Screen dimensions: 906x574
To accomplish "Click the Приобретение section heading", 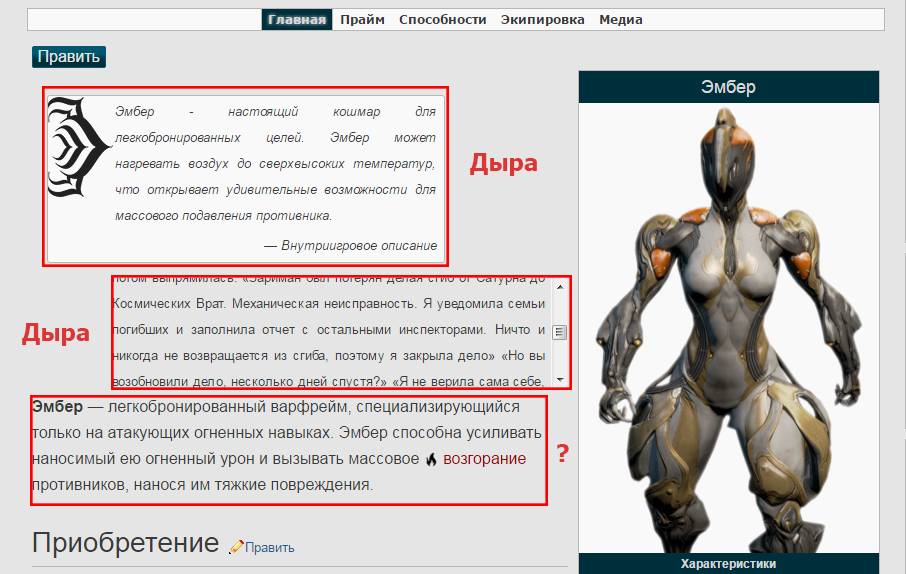I will point(125,543).
